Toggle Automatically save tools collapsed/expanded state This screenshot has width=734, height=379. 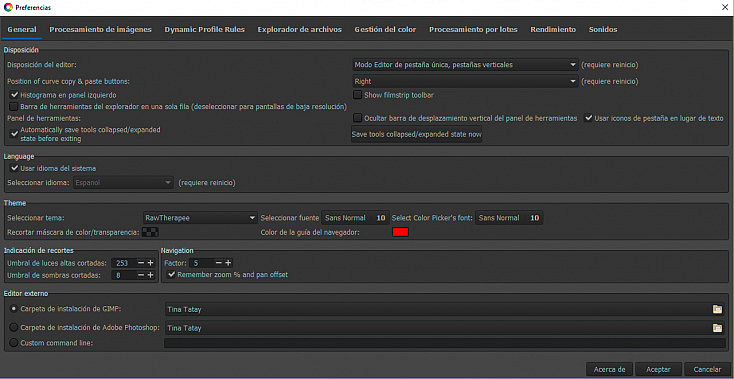pos(14,134)
